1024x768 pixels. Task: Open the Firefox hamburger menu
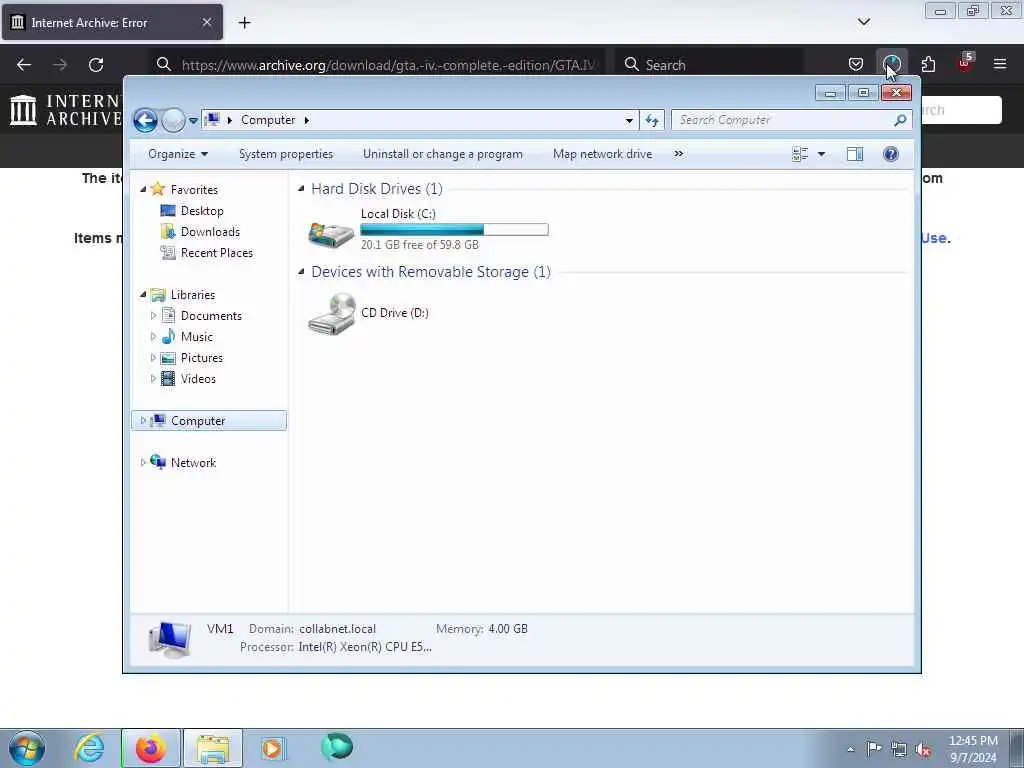pyautogui.click(x=1000, y=64)
